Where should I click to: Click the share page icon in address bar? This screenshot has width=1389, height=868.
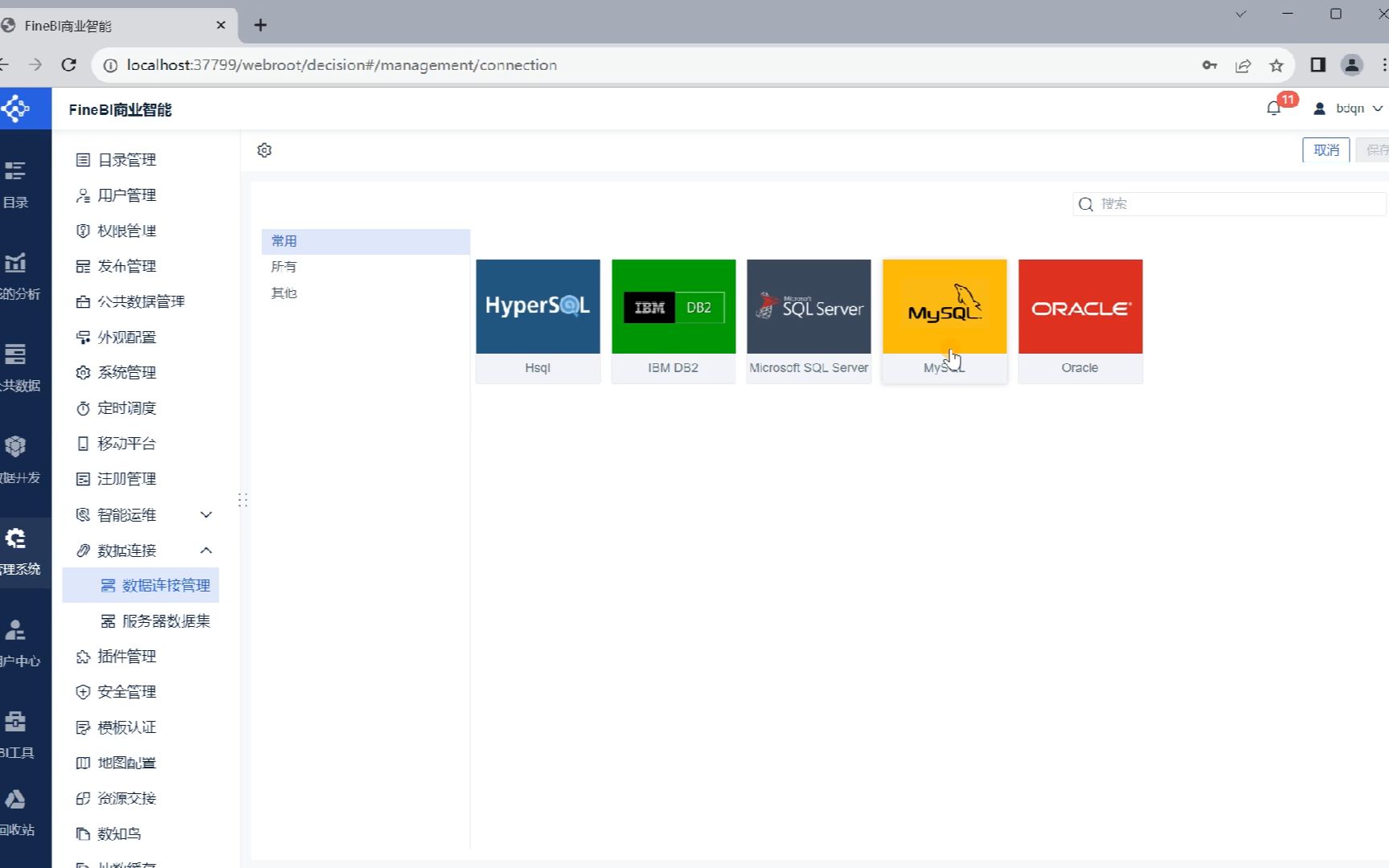pos(1243,66)
